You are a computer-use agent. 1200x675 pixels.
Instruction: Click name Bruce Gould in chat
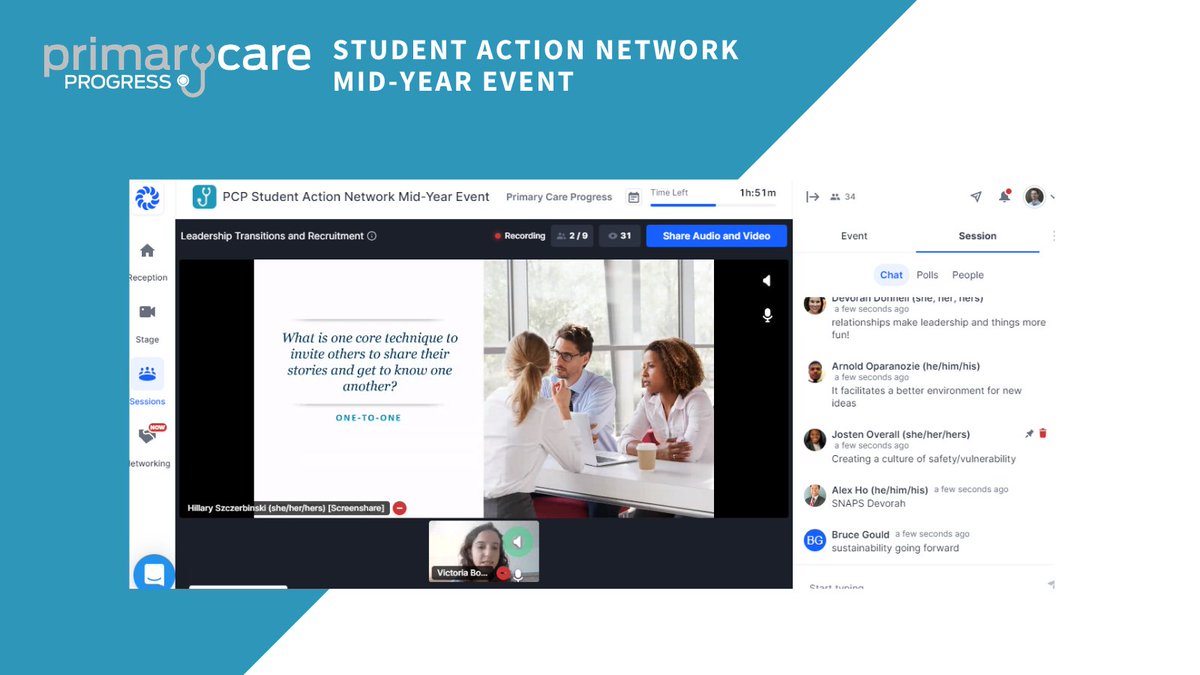coord(860,535)
